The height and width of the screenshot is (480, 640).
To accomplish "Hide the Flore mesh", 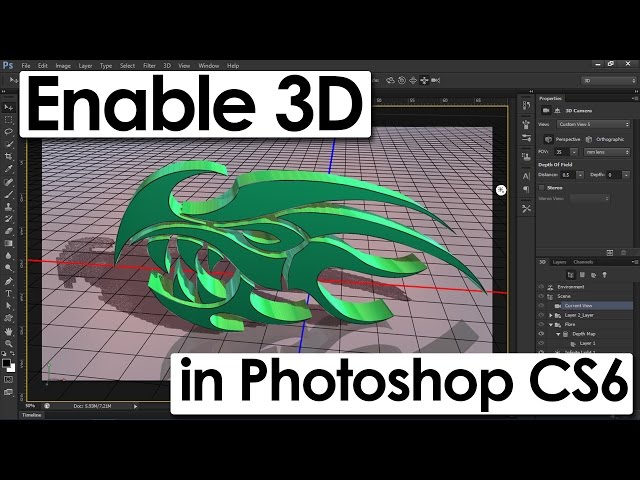I will pyautogui.click(x=541, y=324).
